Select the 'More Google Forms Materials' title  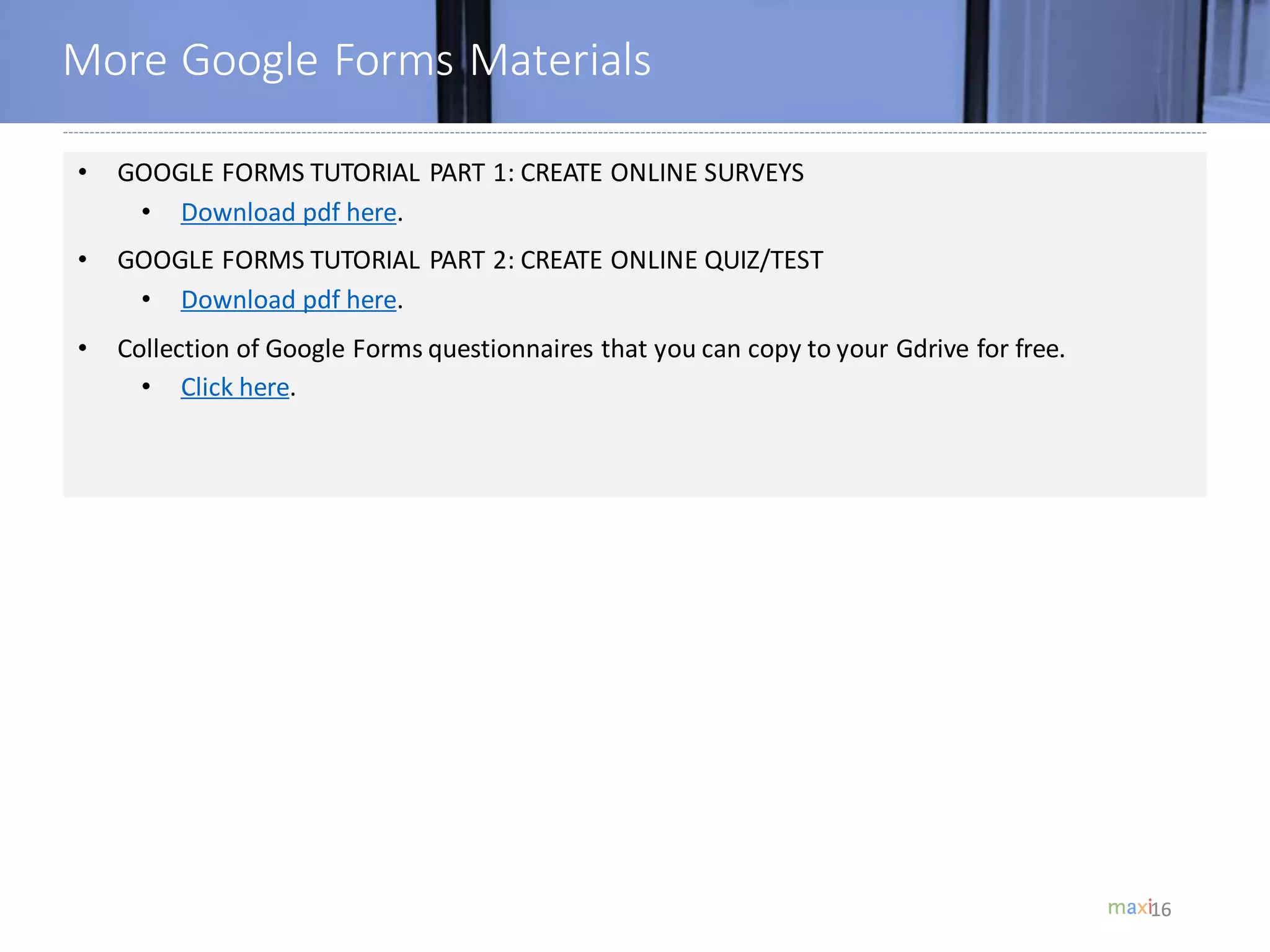pyautogui.click(x=357, y=60)
